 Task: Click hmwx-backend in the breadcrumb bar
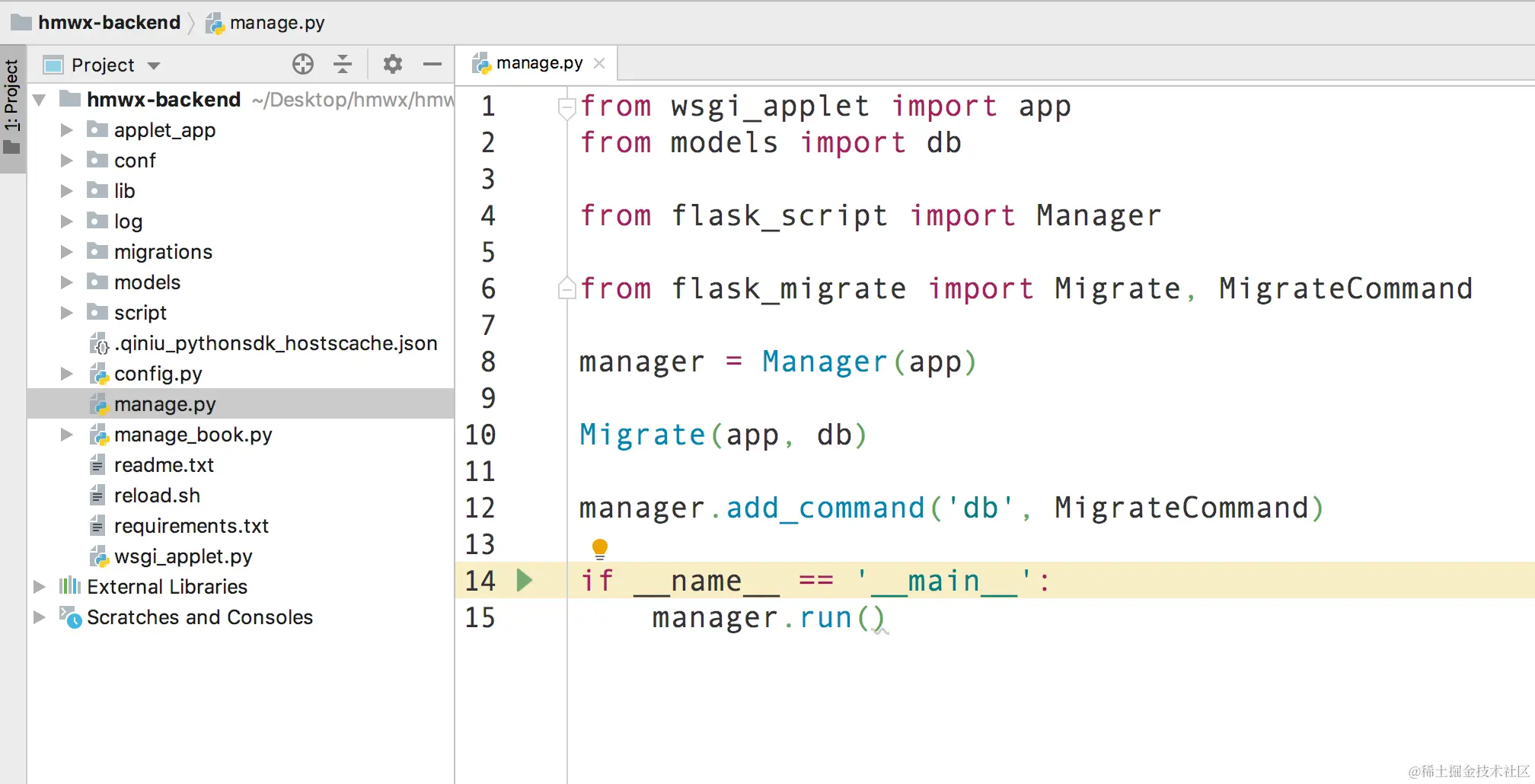coord(110,22)
